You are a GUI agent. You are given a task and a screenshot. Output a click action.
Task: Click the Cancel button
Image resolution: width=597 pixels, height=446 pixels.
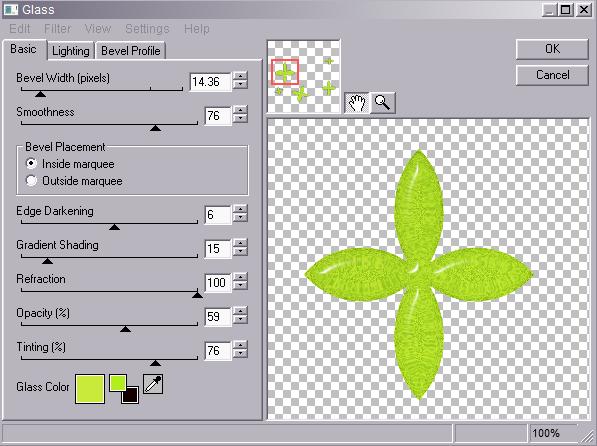(x=552, y=75)
